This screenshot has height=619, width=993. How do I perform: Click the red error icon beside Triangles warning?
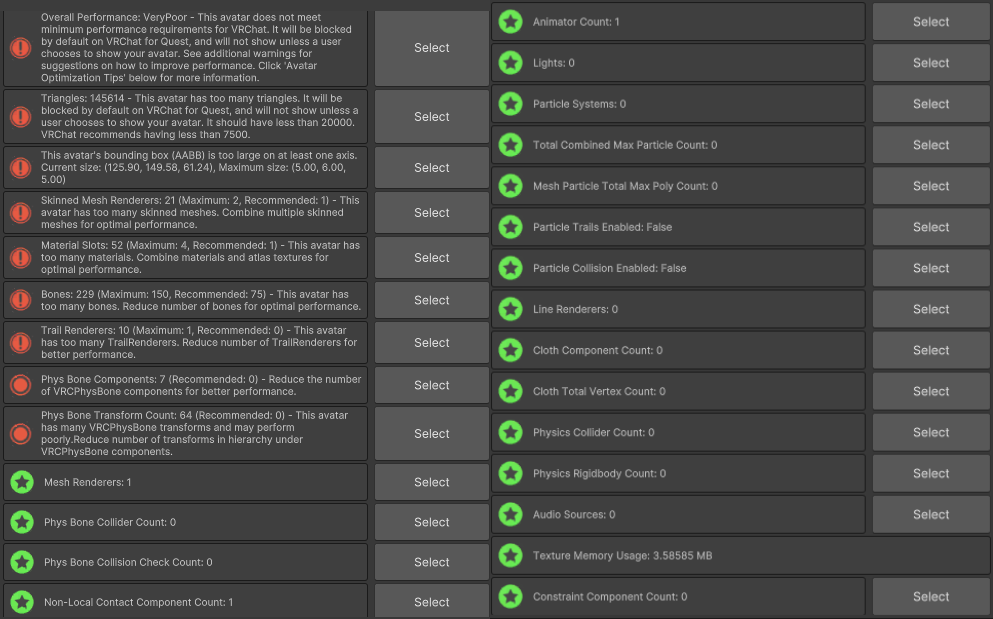pos(20,117)
